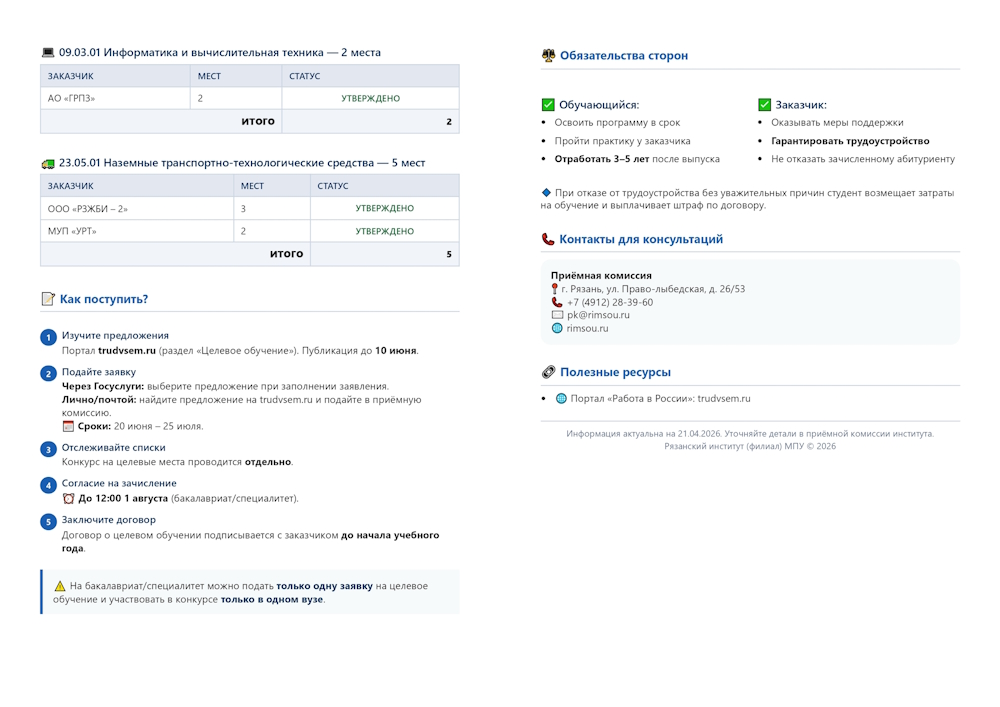
Task: Click the step 5 number badge
Action: [48, 522]
